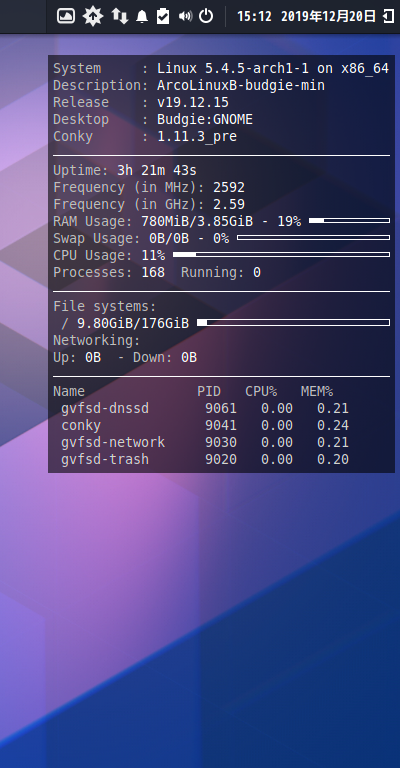This screenshot has width=400, height=768.
Task: Click MEM% value '0.20' for gvfsd-trash
Action: click(x=333, y=459)
